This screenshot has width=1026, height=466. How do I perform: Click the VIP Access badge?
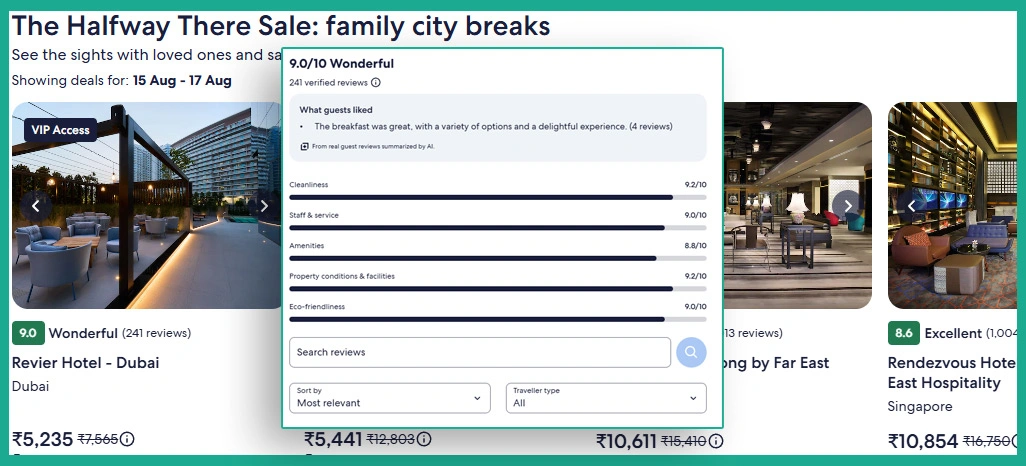coord(60,130)
